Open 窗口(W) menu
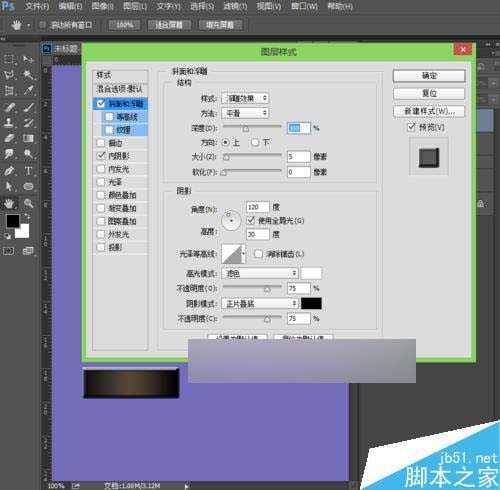The height and width of the screenshot is (490, 500). click(x=304, y=6)
